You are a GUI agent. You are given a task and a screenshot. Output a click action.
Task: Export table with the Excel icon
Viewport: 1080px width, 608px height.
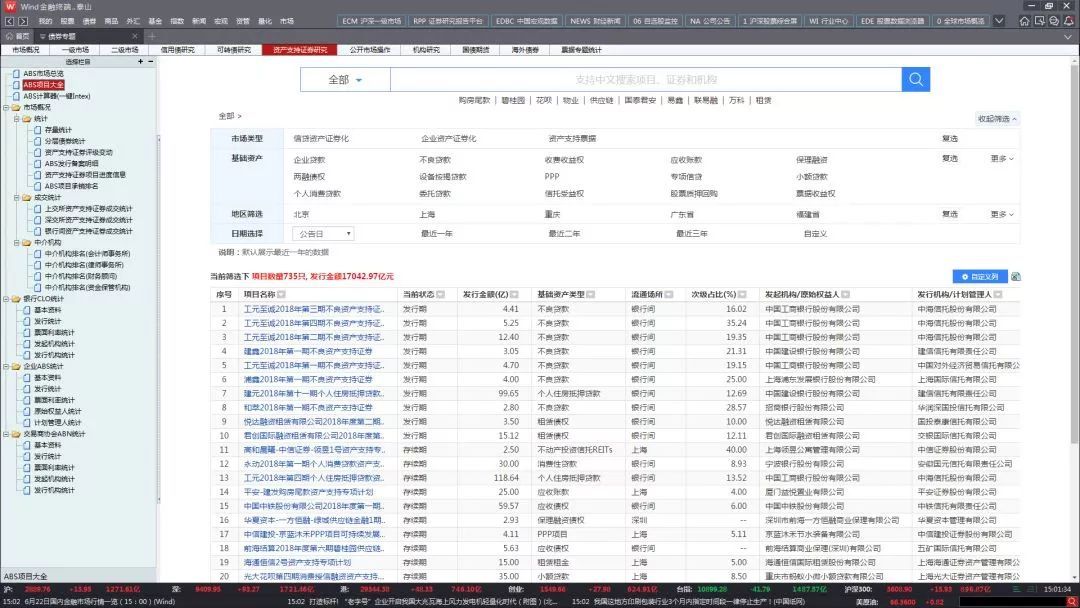[x=1015, y=276]
